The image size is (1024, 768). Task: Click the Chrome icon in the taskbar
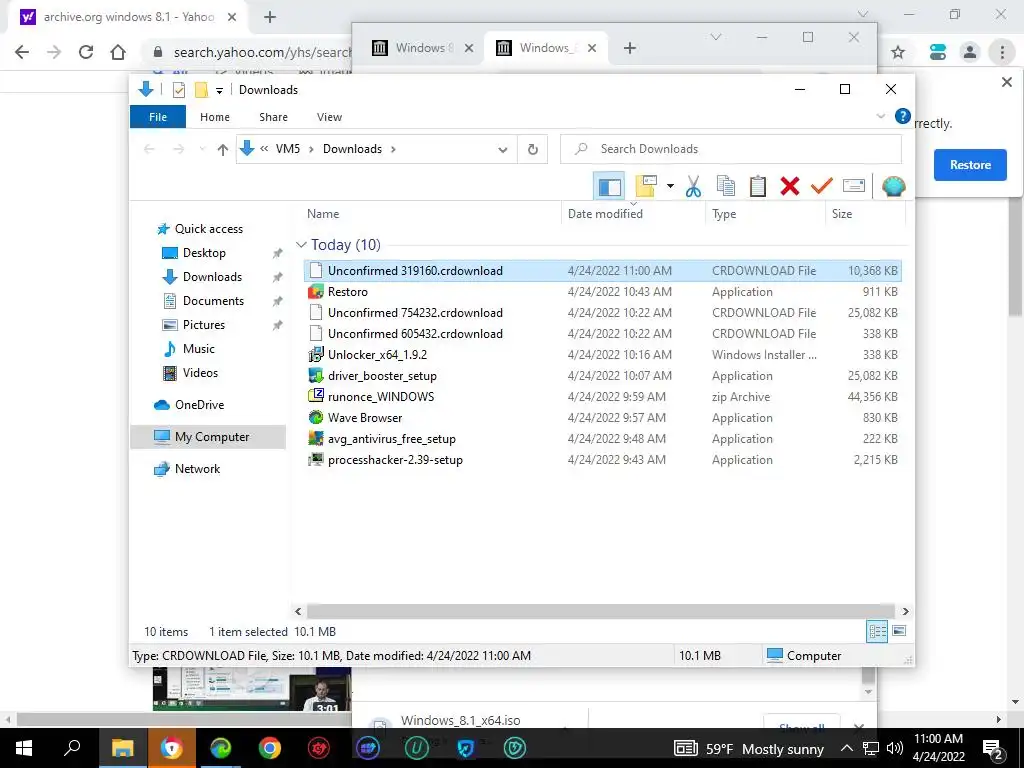269,748
